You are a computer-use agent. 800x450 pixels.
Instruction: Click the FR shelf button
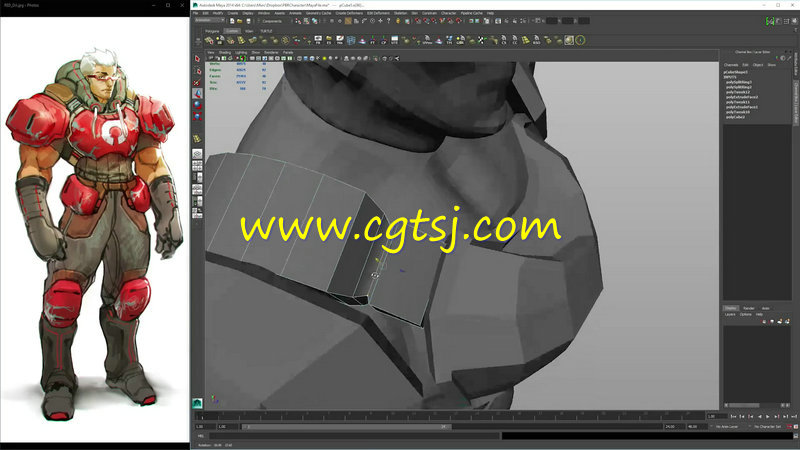click(x=318, y=40)
